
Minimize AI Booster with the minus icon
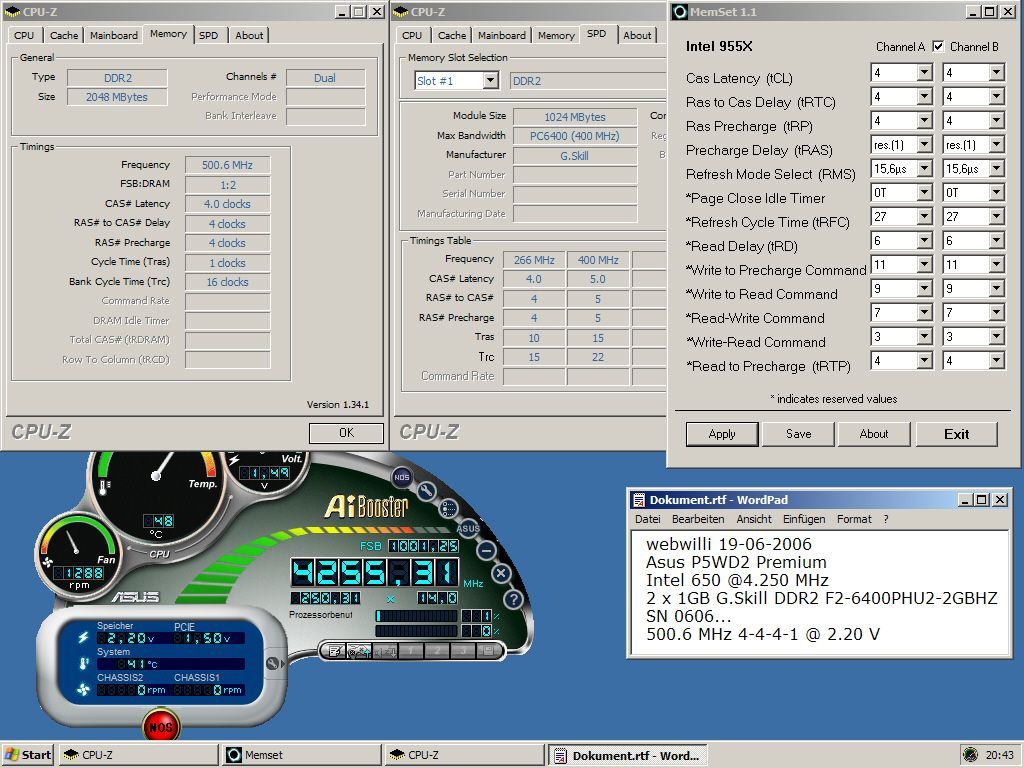click(486, 551)
